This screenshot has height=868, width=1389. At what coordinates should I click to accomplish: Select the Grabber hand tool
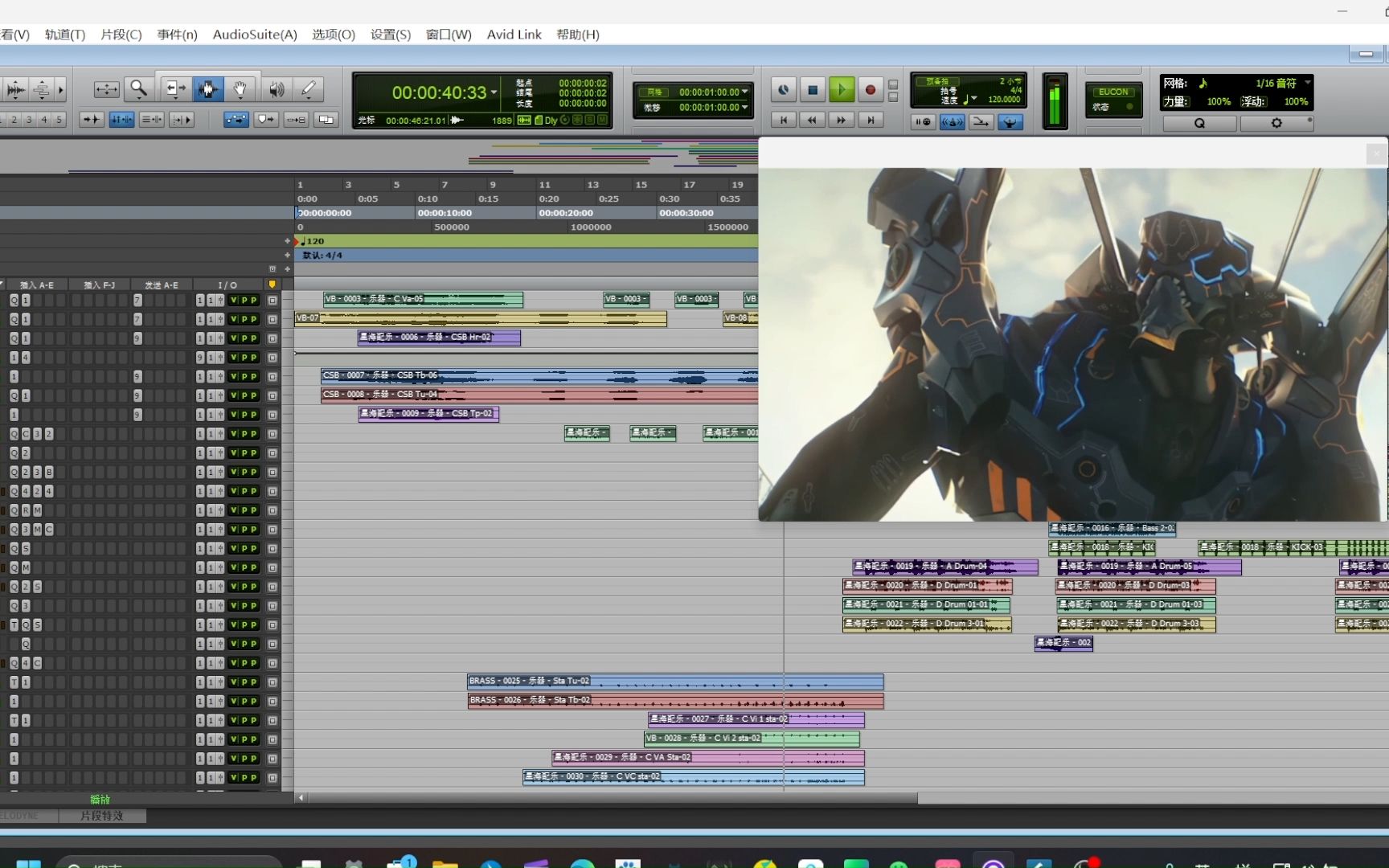click(240, 88)
